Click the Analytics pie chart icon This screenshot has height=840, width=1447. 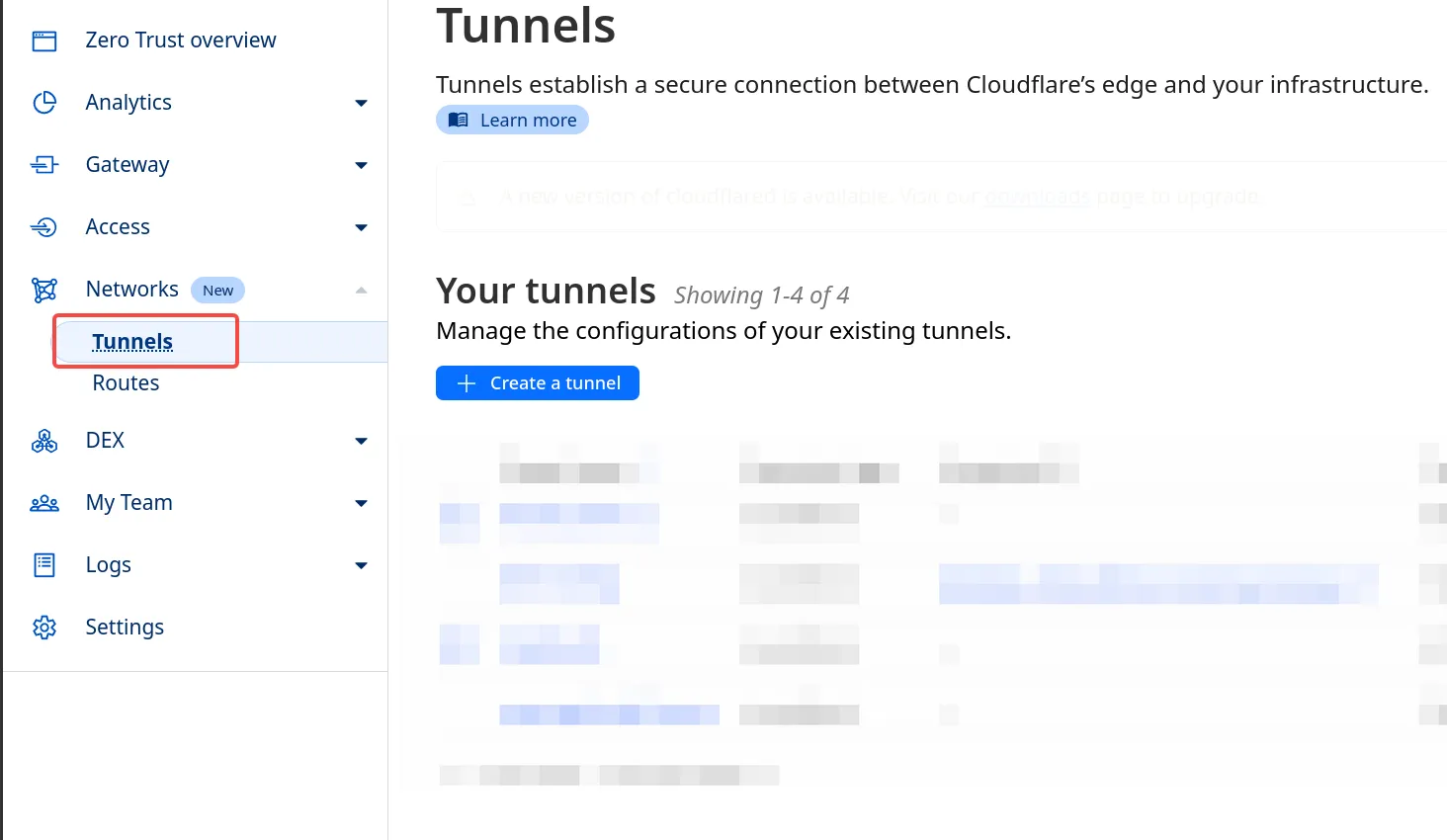click(44, 103)
